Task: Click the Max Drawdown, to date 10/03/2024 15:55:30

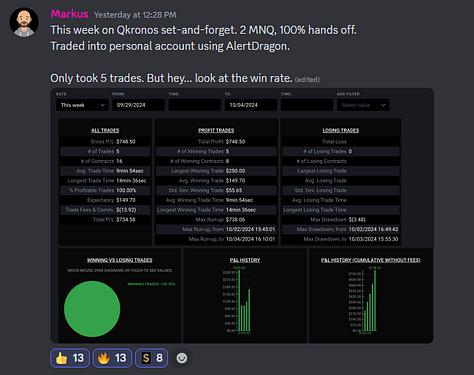Action: click(373, 239)
